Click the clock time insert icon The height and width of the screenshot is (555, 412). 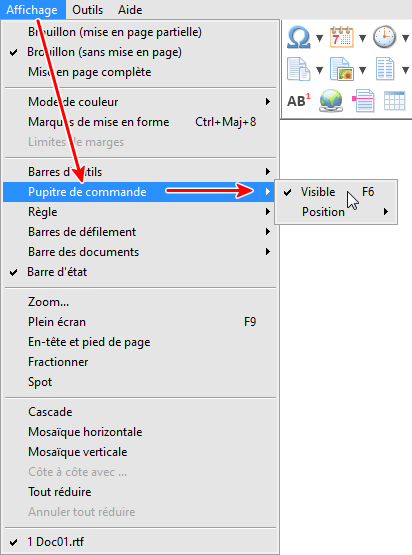tap(384, 37)
